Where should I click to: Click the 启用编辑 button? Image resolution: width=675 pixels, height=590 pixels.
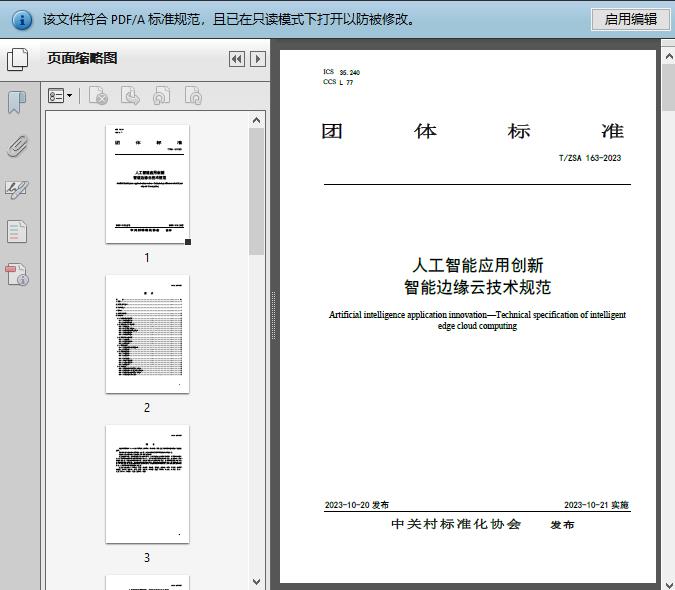pyautogui.click(x=630, y=19)
